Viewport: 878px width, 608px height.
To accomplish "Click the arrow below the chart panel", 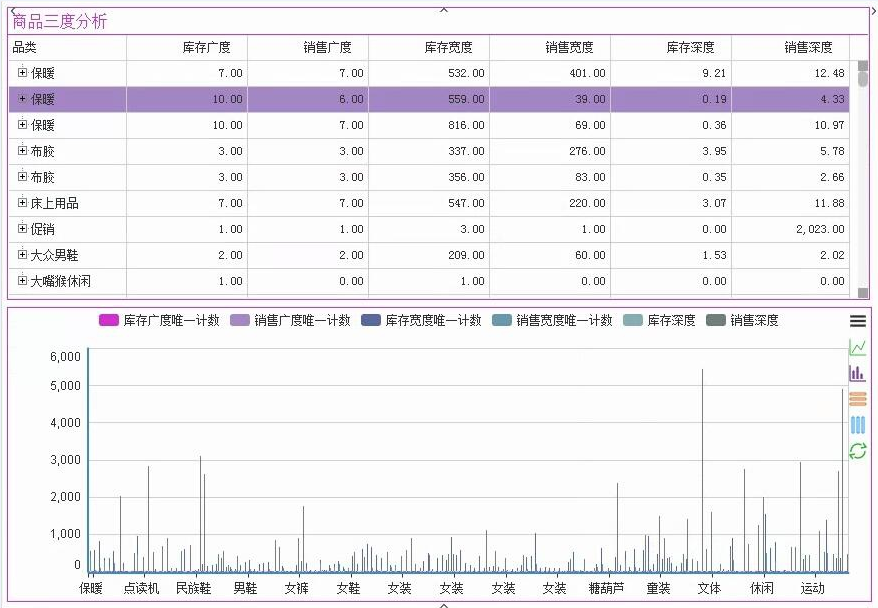I will [444, 605].
